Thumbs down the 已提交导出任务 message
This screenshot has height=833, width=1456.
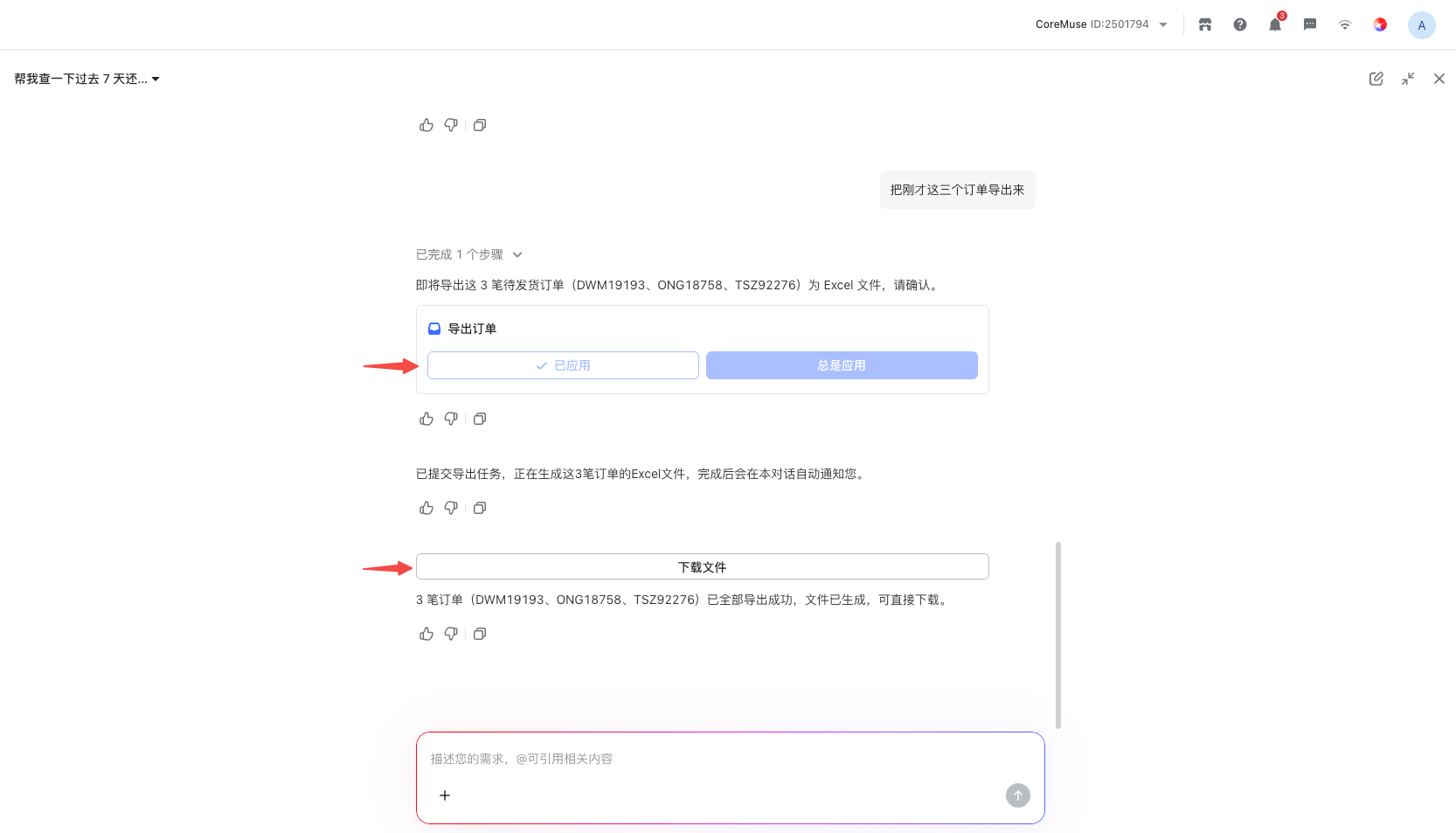click(x=451, y=508)
